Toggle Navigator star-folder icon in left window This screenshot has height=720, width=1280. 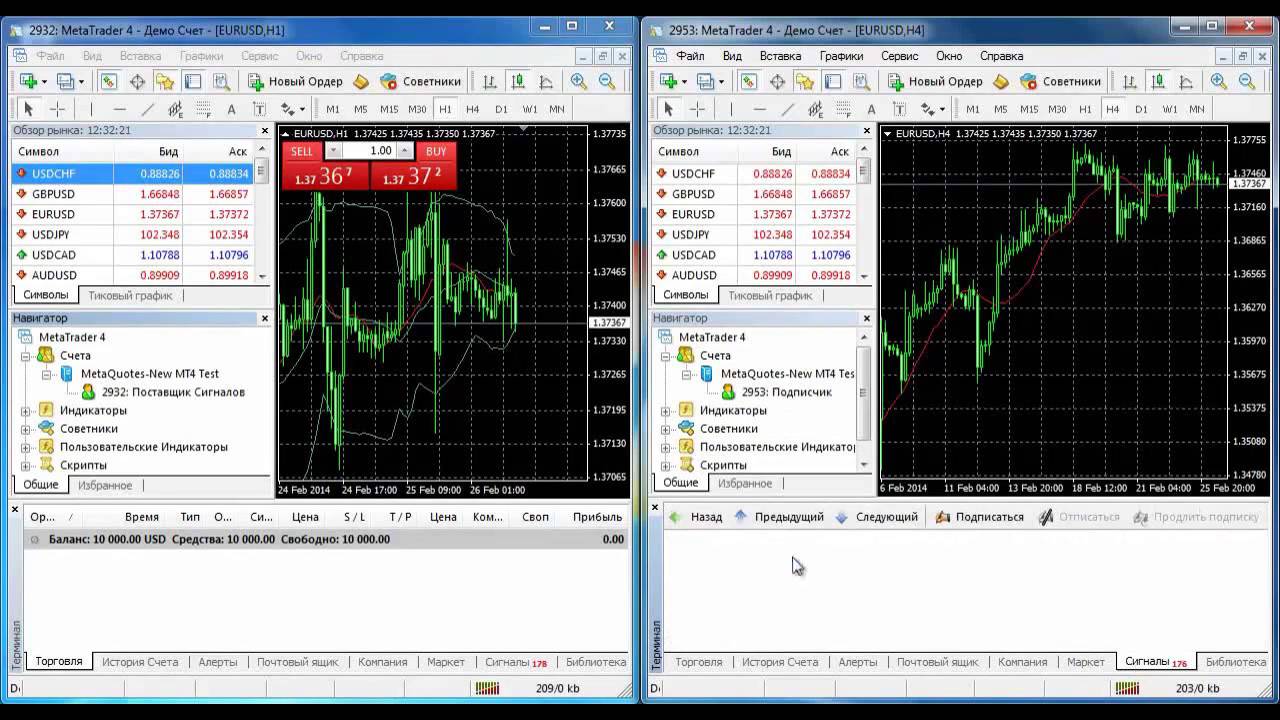click(165, 82)
